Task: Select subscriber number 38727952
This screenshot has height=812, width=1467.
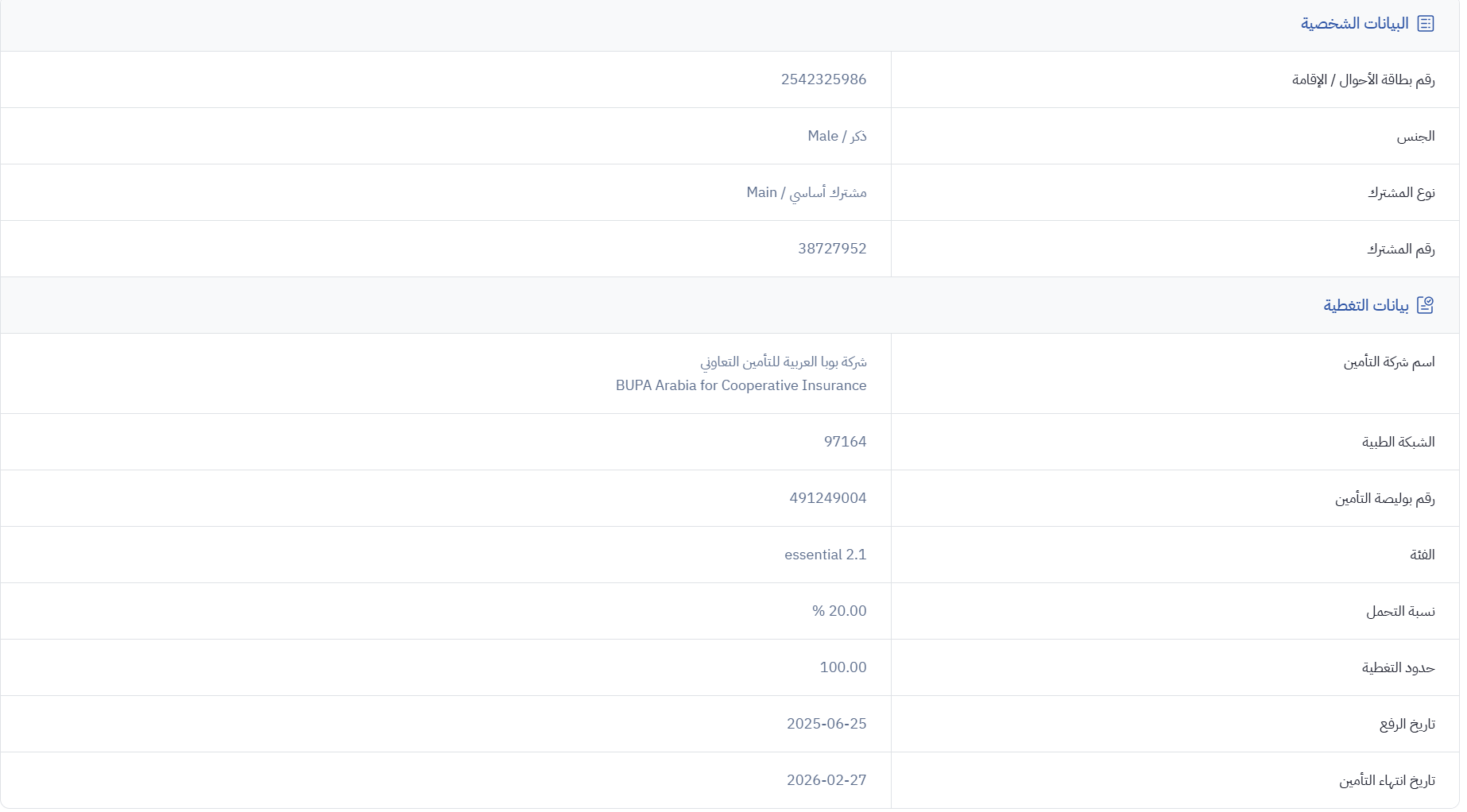Action: point(832,249)
